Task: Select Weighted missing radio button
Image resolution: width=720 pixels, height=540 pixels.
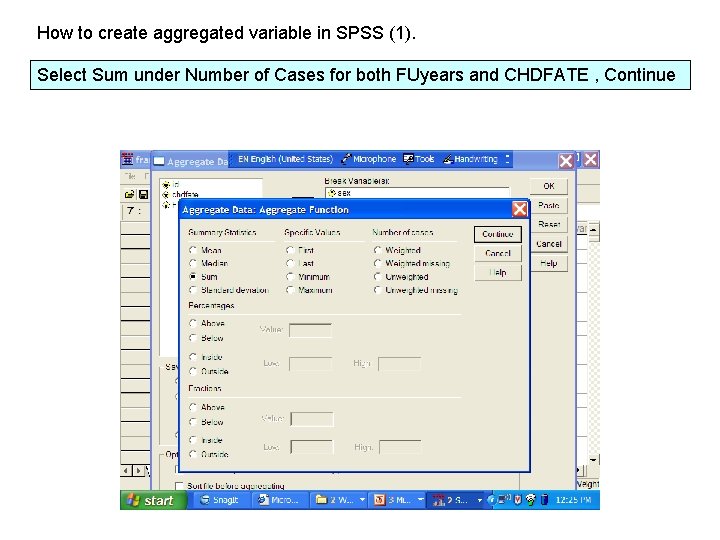Action: 377,263
